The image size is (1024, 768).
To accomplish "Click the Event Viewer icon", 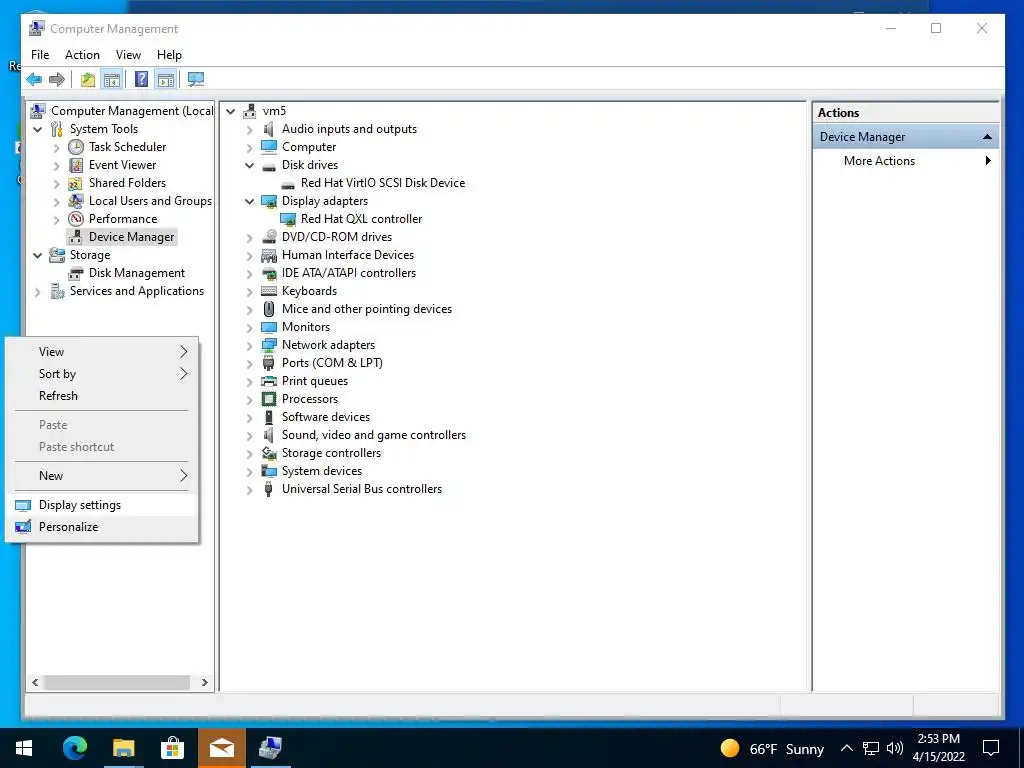I will click(76, 165).
